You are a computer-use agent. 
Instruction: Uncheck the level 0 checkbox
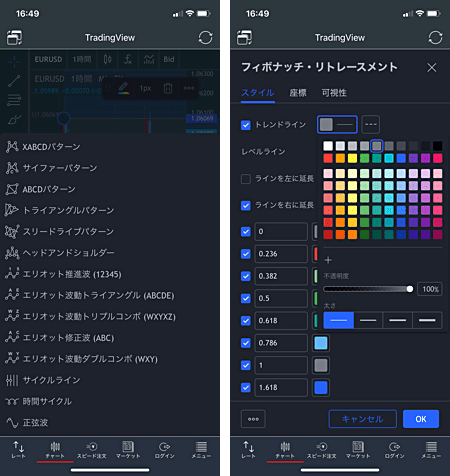point(246,231)
